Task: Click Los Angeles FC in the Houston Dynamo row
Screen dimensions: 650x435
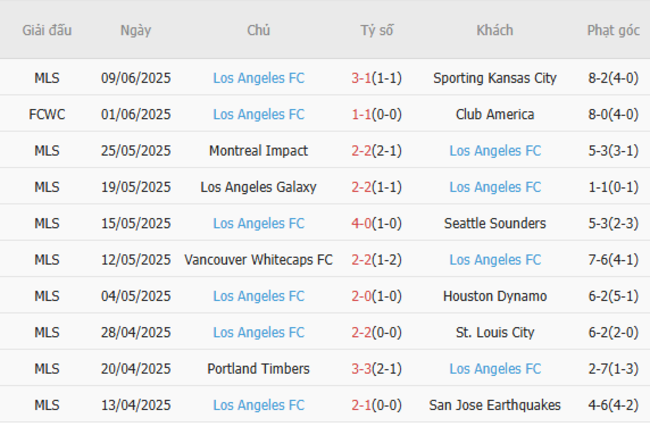Action: point(258,296)
